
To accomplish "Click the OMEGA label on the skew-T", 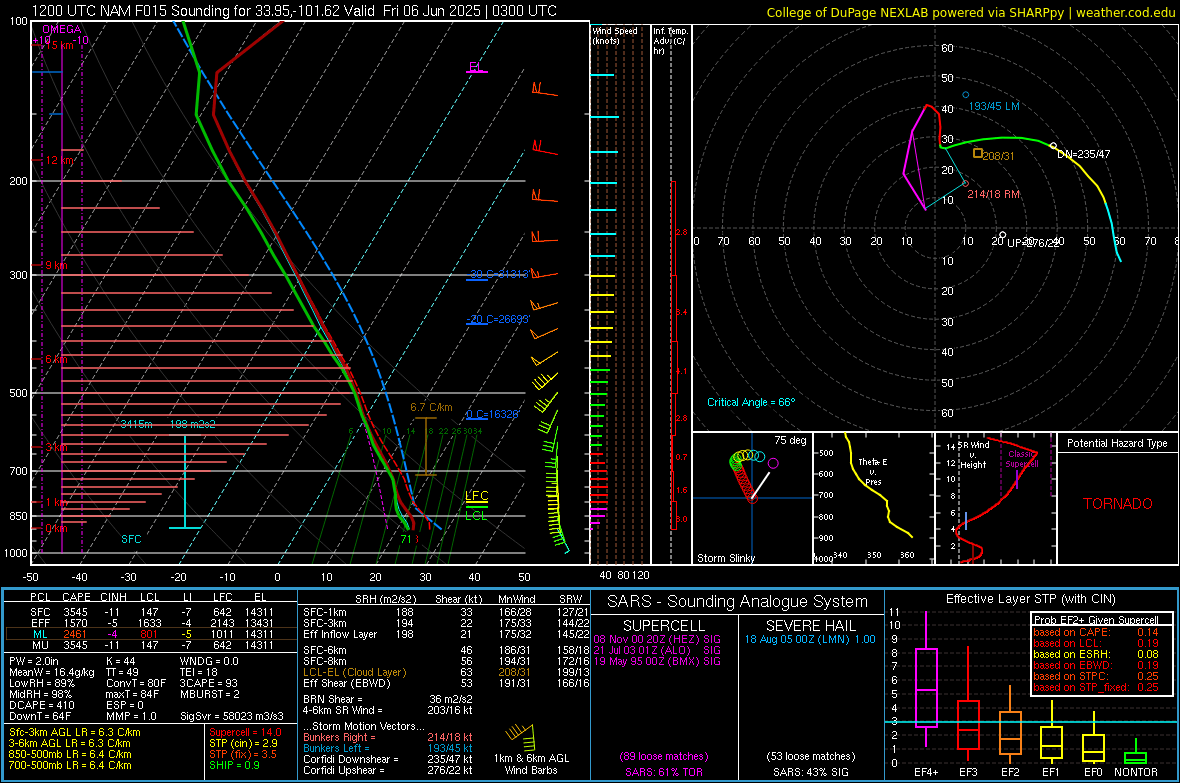I will (x=62, y=29).
